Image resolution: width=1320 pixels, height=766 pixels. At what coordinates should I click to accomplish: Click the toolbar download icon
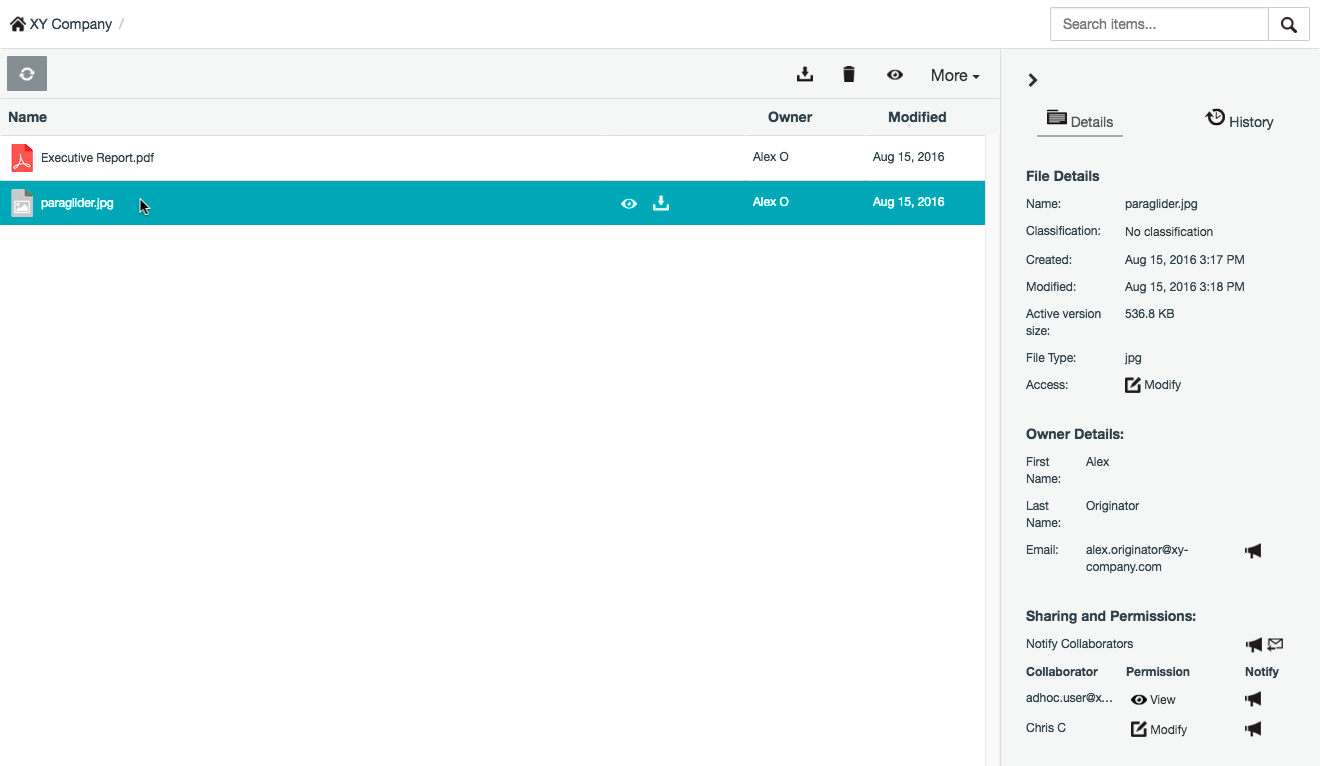(804, 74)
